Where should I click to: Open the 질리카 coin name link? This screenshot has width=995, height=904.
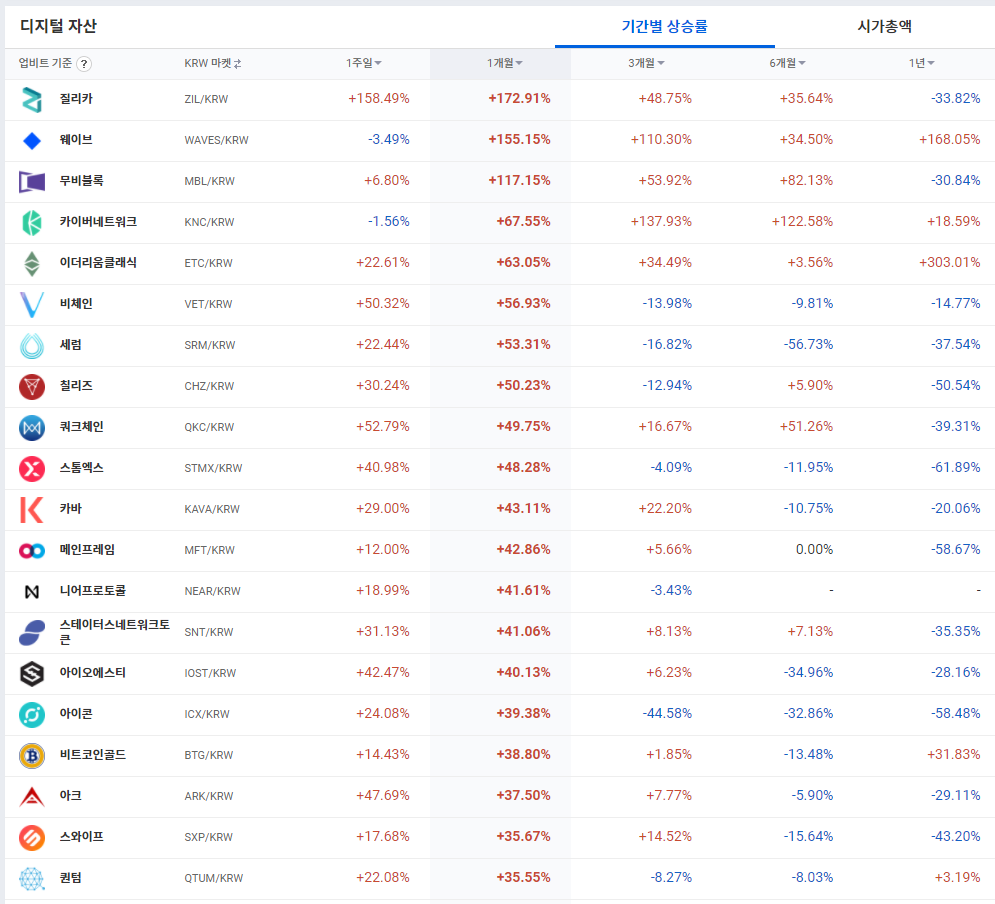click(76, 98)
